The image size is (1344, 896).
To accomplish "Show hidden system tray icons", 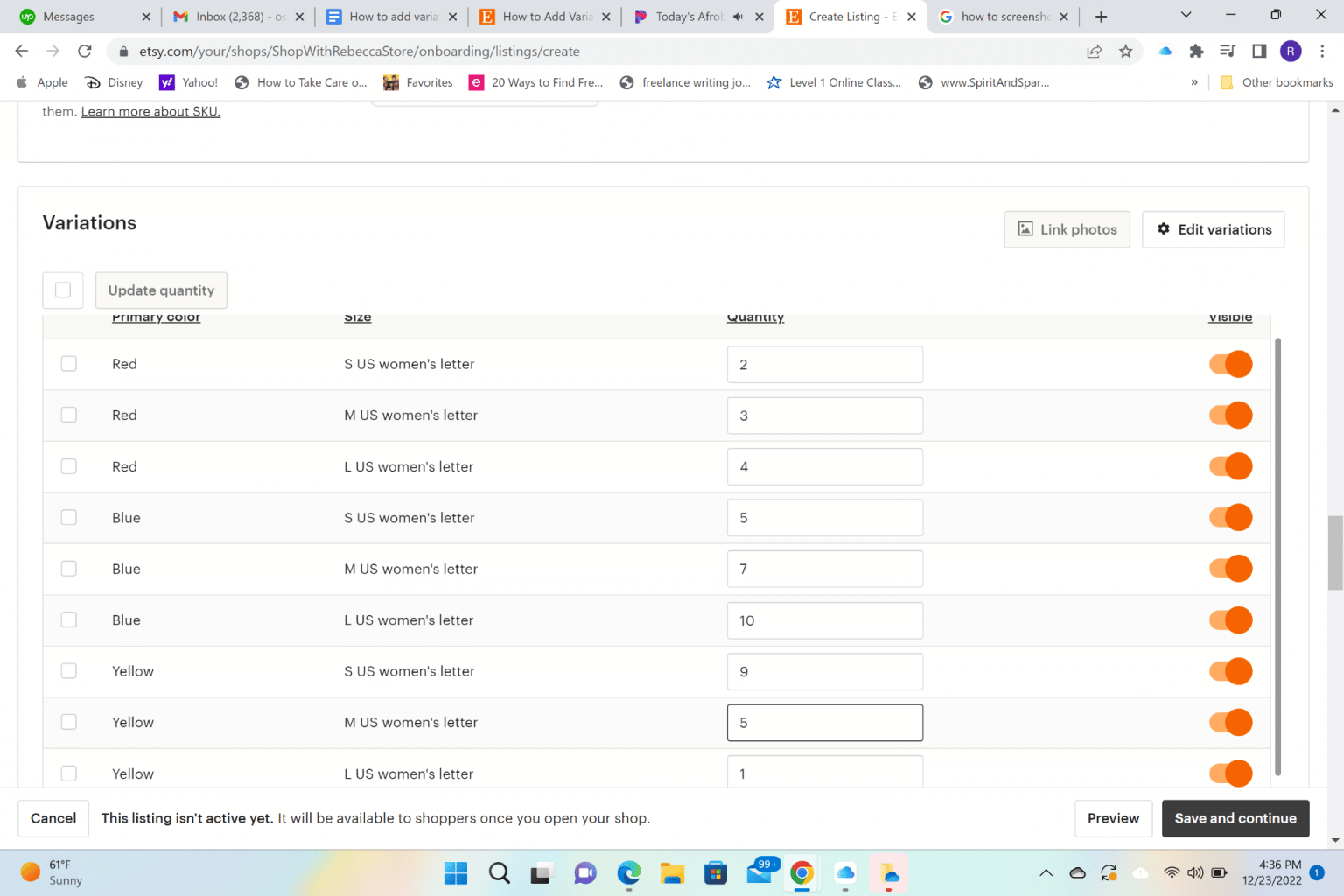I will tap(1046, 872).
